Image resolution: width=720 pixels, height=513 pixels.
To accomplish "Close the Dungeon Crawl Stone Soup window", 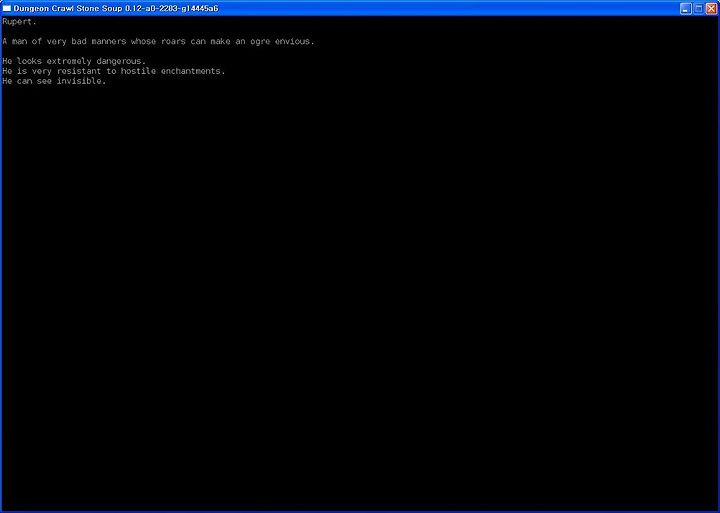I will 711,8.
